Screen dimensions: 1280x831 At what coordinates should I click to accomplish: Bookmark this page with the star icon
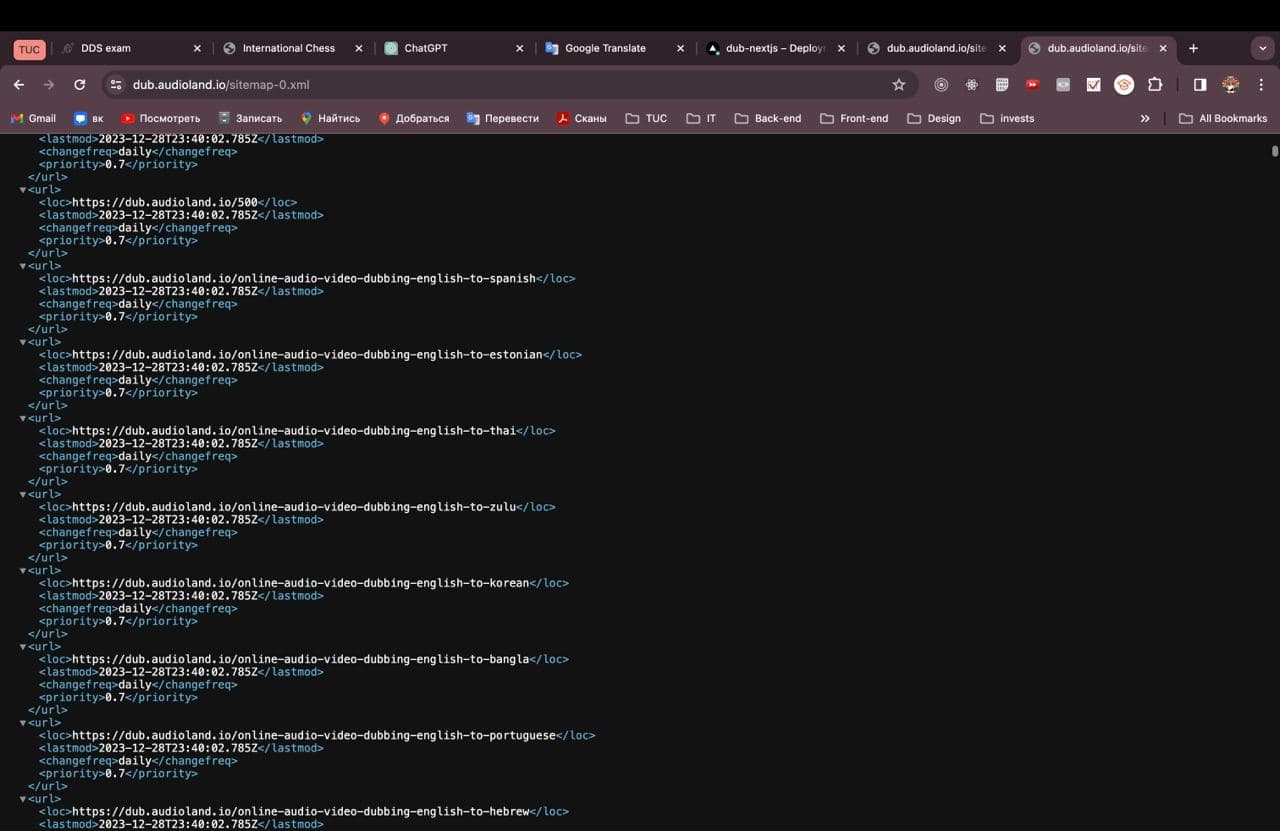pyautogui.click(x=899, y=85)
